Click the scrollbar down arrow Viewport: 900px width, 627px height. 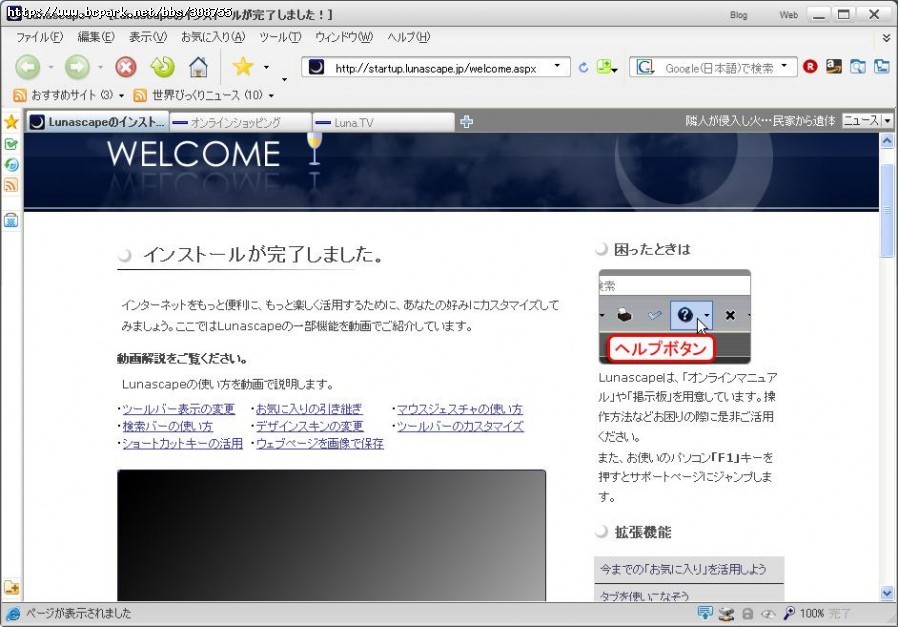pyautogui.click(x=887, y=593)
